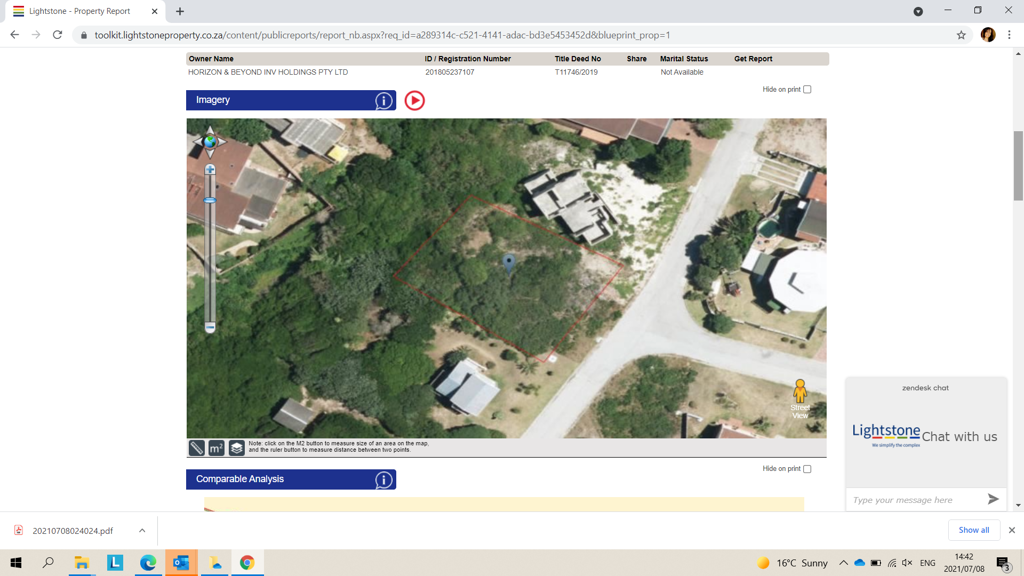1024x576 pixels.
Task: Tick Hide on print for Imagery
Action: click(x=807, y=90)
